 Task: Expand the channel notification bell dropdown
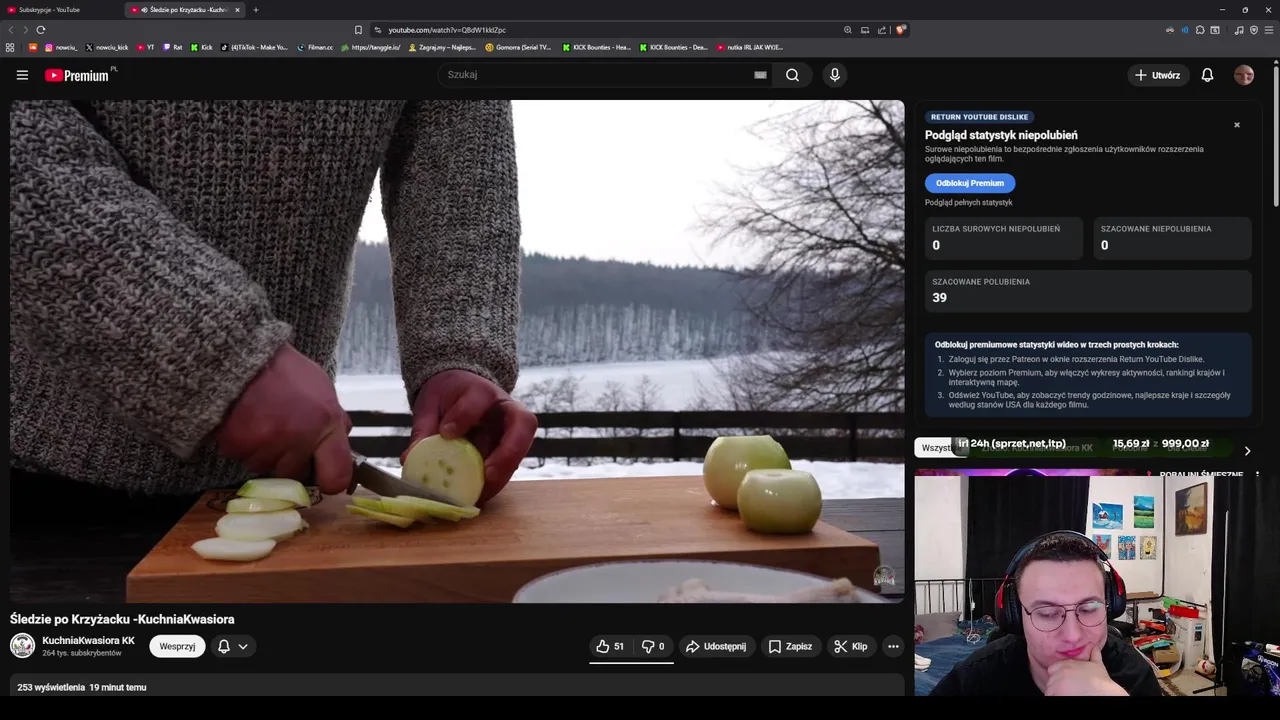(x=233, y=647)
